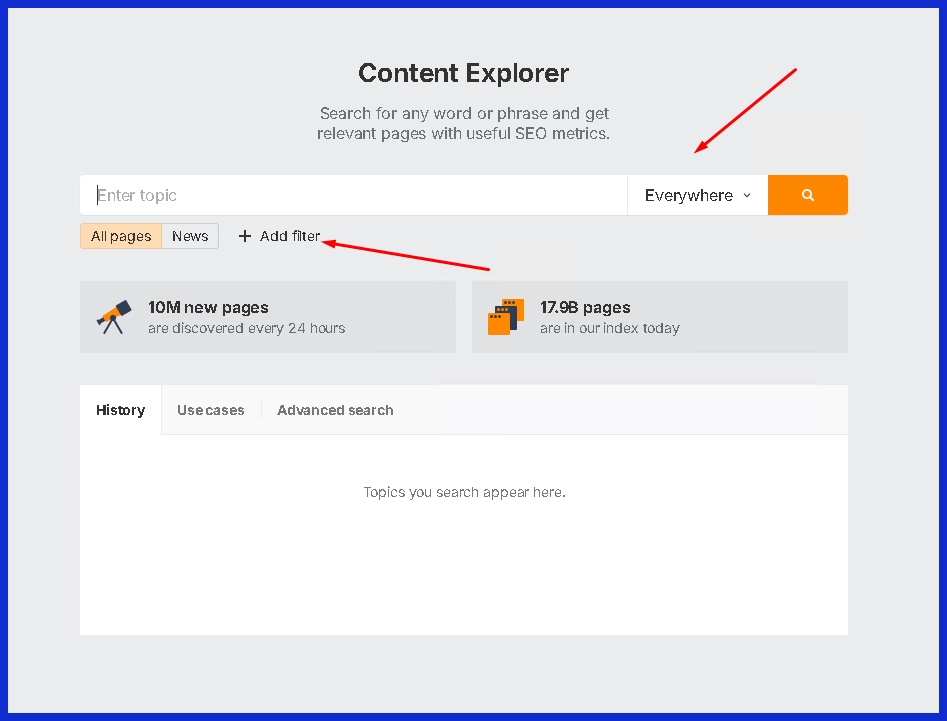Viewport: 947px width, 721px height.
Task: Click the magnifying glass search icon
Action: point(807,195)
